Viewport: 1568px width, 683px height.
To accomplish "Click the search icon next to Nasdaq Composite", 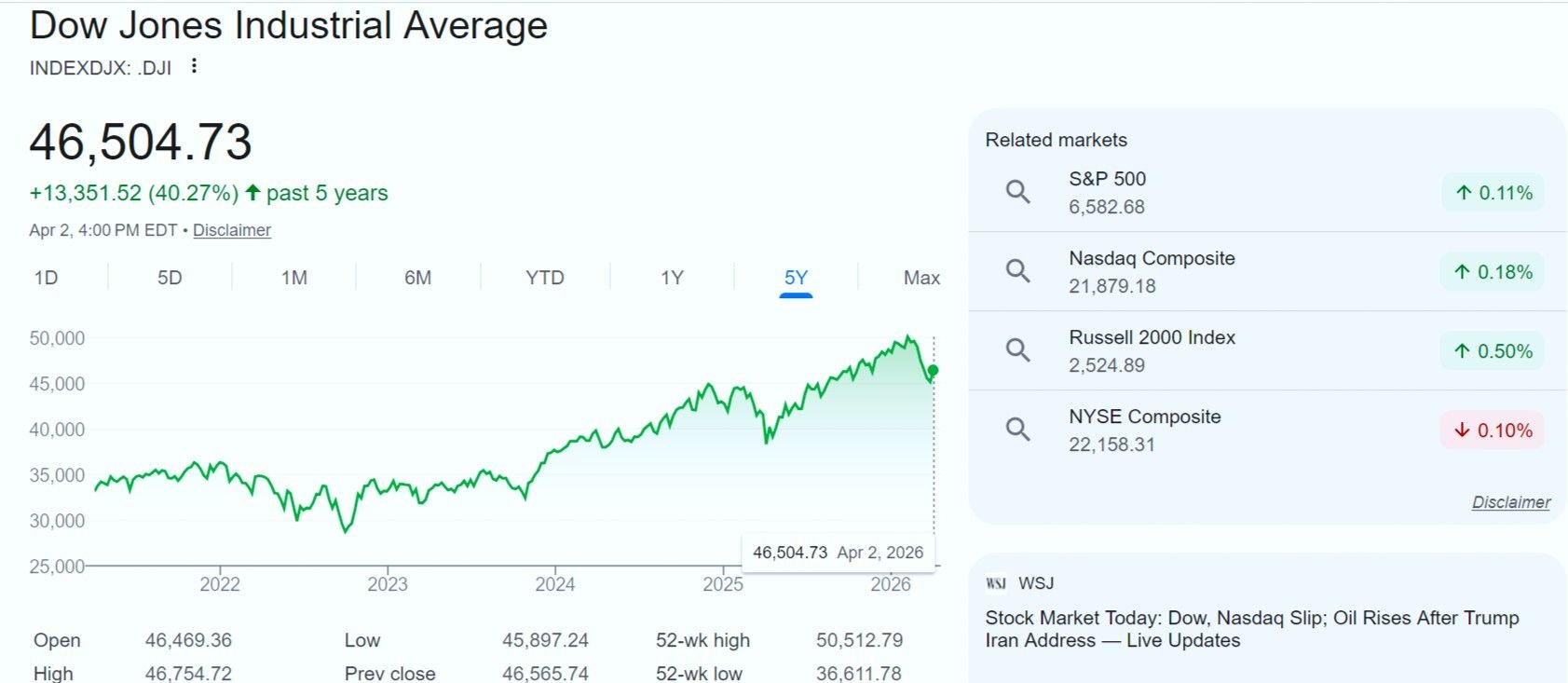I will [1017, 271].
